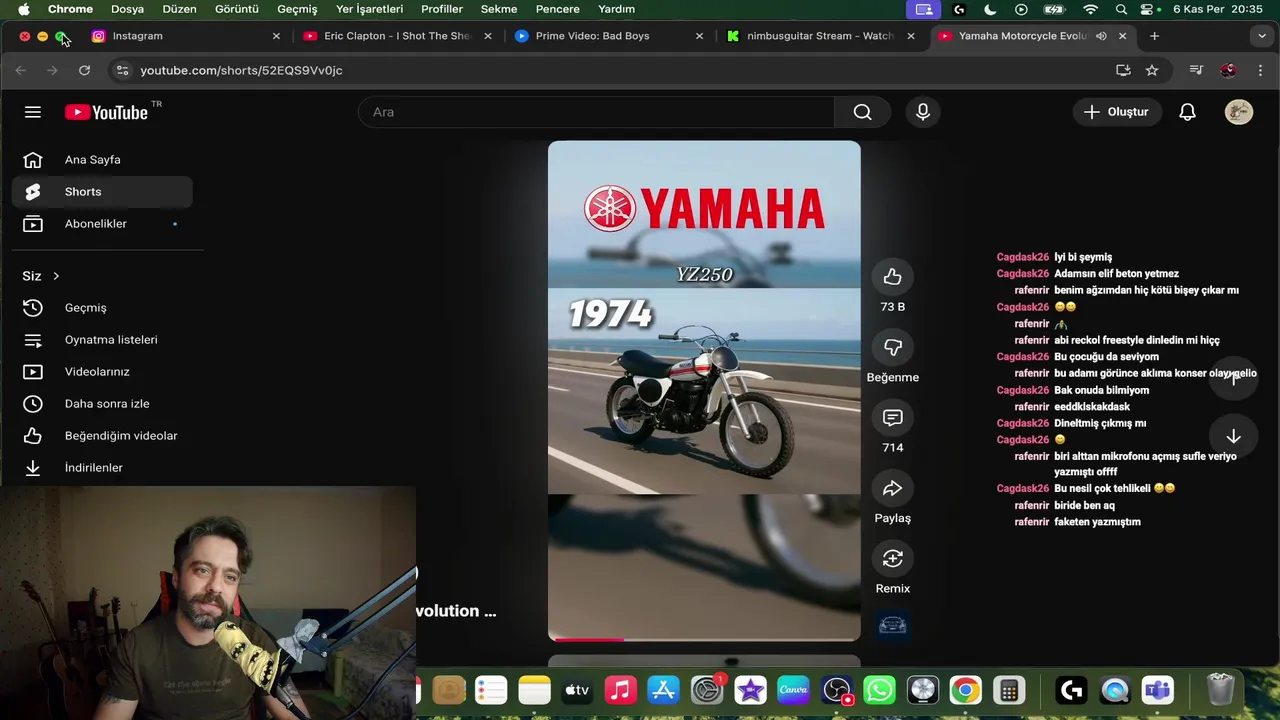Open OBS from the Dock
Image resolution: width=1280 pixels, height=720 pixels.
[x=836, y=690]
